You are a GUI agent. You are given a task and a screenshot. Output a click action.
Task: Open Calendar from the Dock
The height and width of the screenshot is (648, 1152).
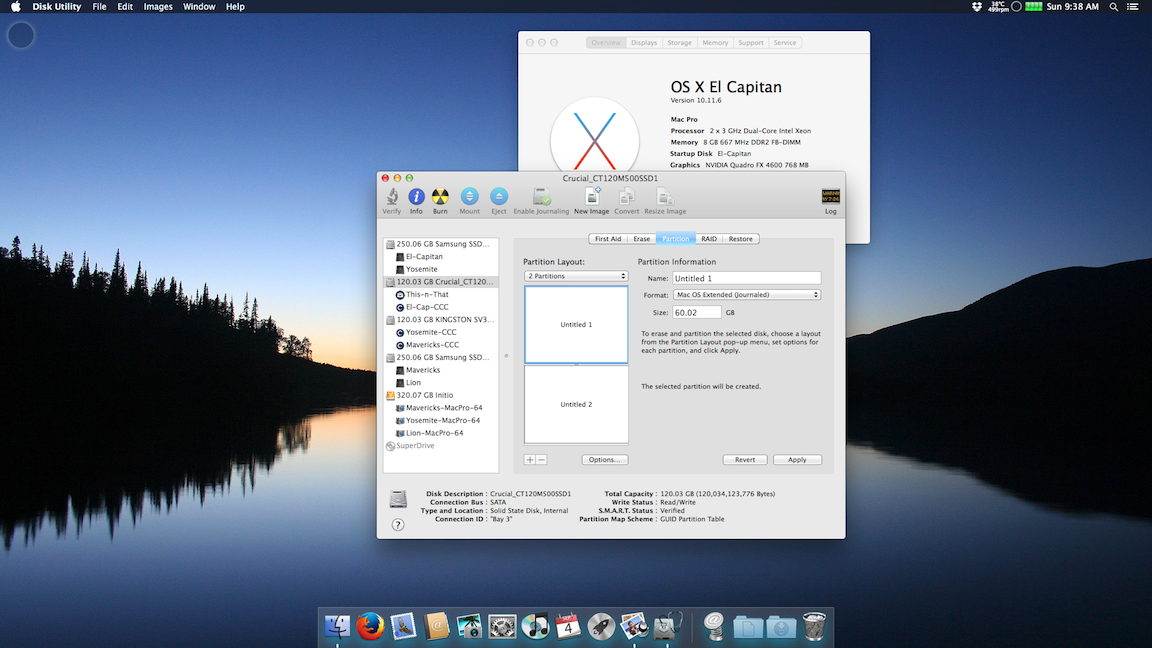pyautogui.click(x=568, y=627)
